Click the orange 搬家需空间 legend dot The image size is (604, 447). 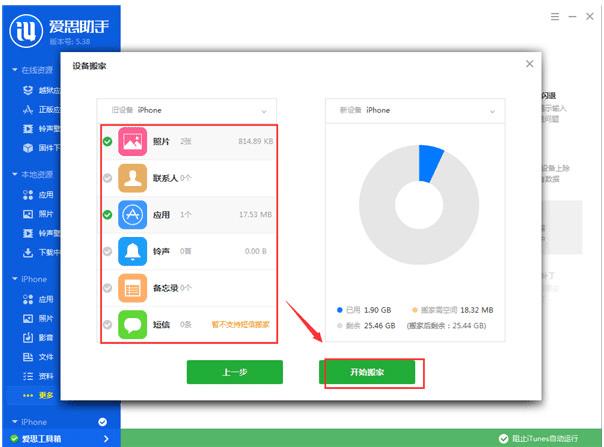click(415, 310)
